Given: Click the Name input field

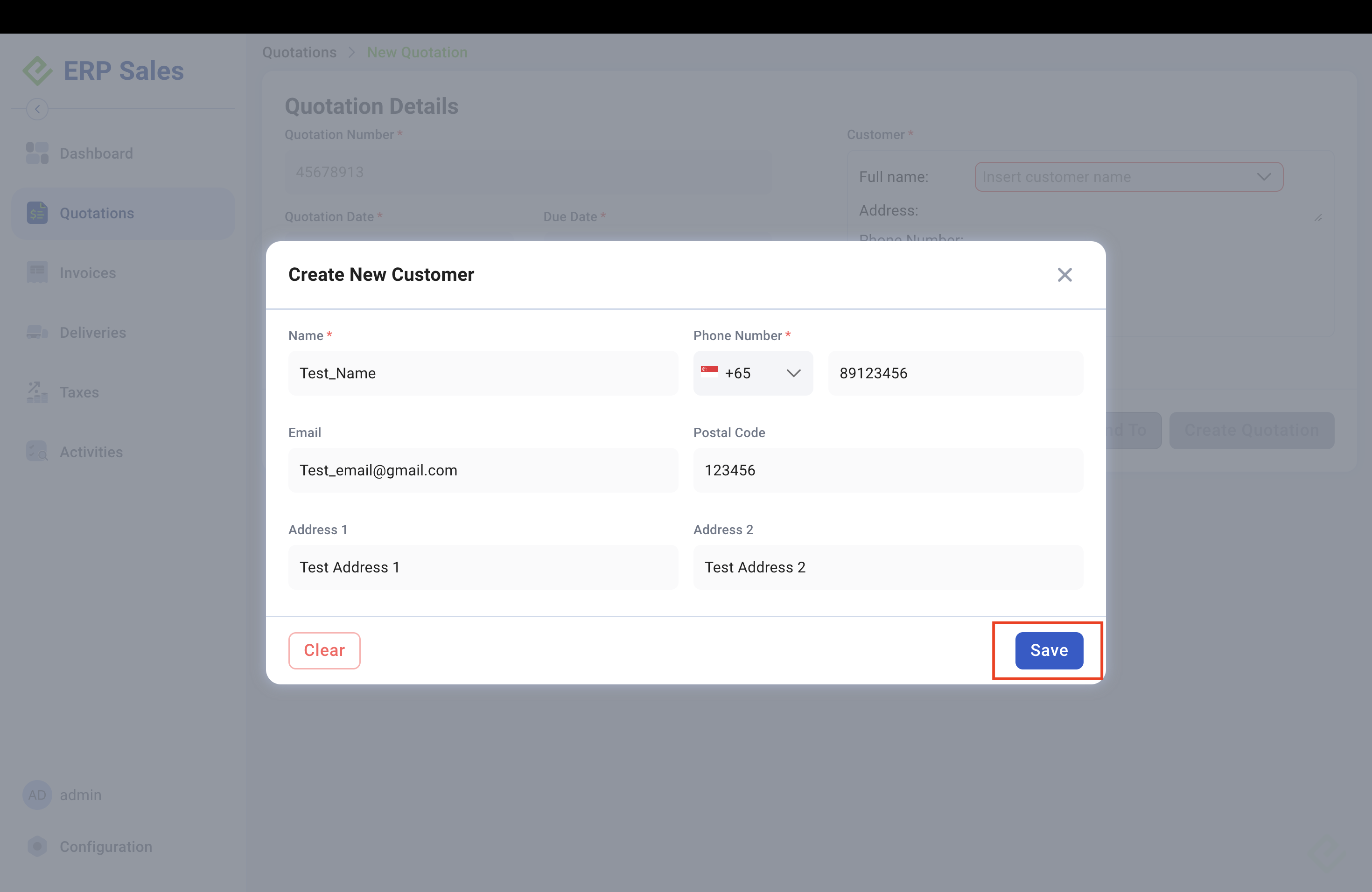Looking at the screenshot, I should click(483, 373).
